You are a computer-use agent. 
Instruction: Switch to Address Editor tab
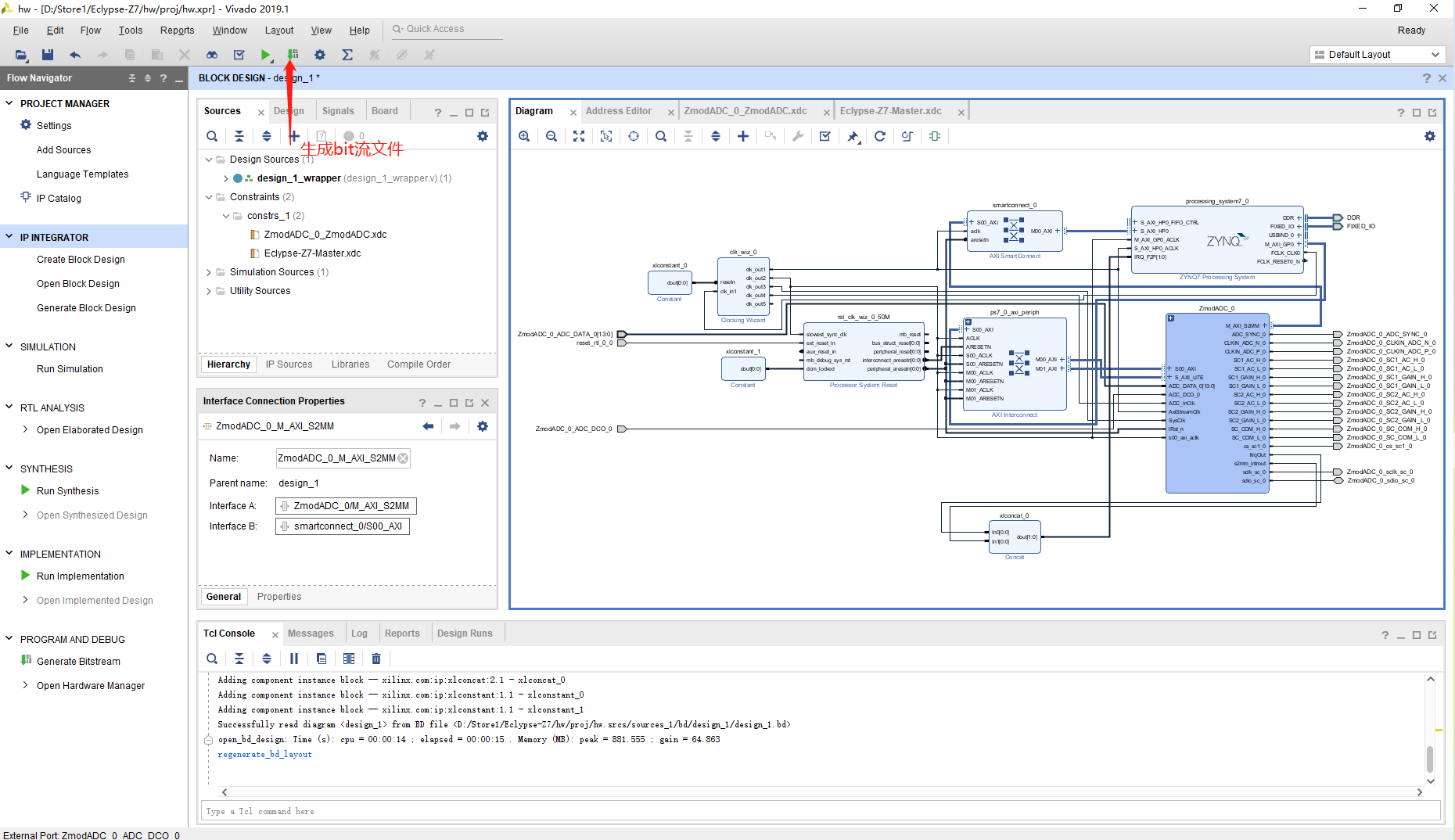coord(618,111)
